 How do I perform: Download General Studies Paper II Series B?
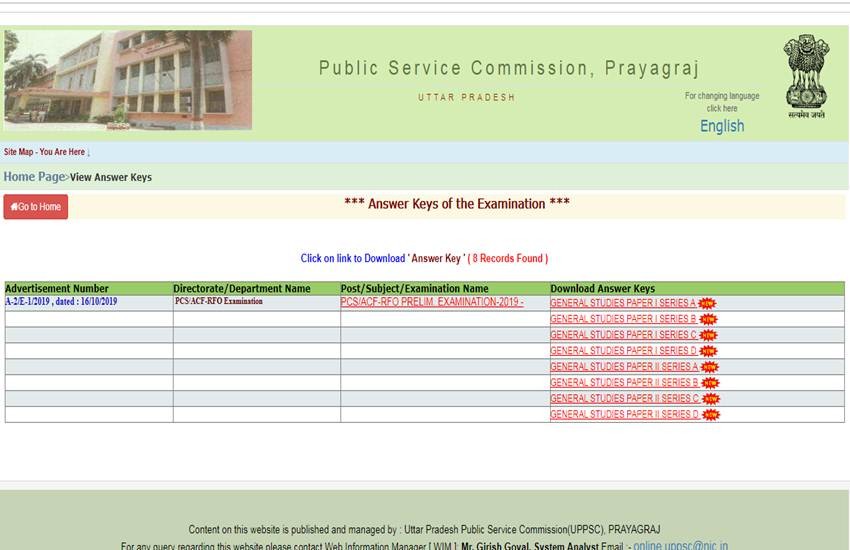click(x=623, y=383)
